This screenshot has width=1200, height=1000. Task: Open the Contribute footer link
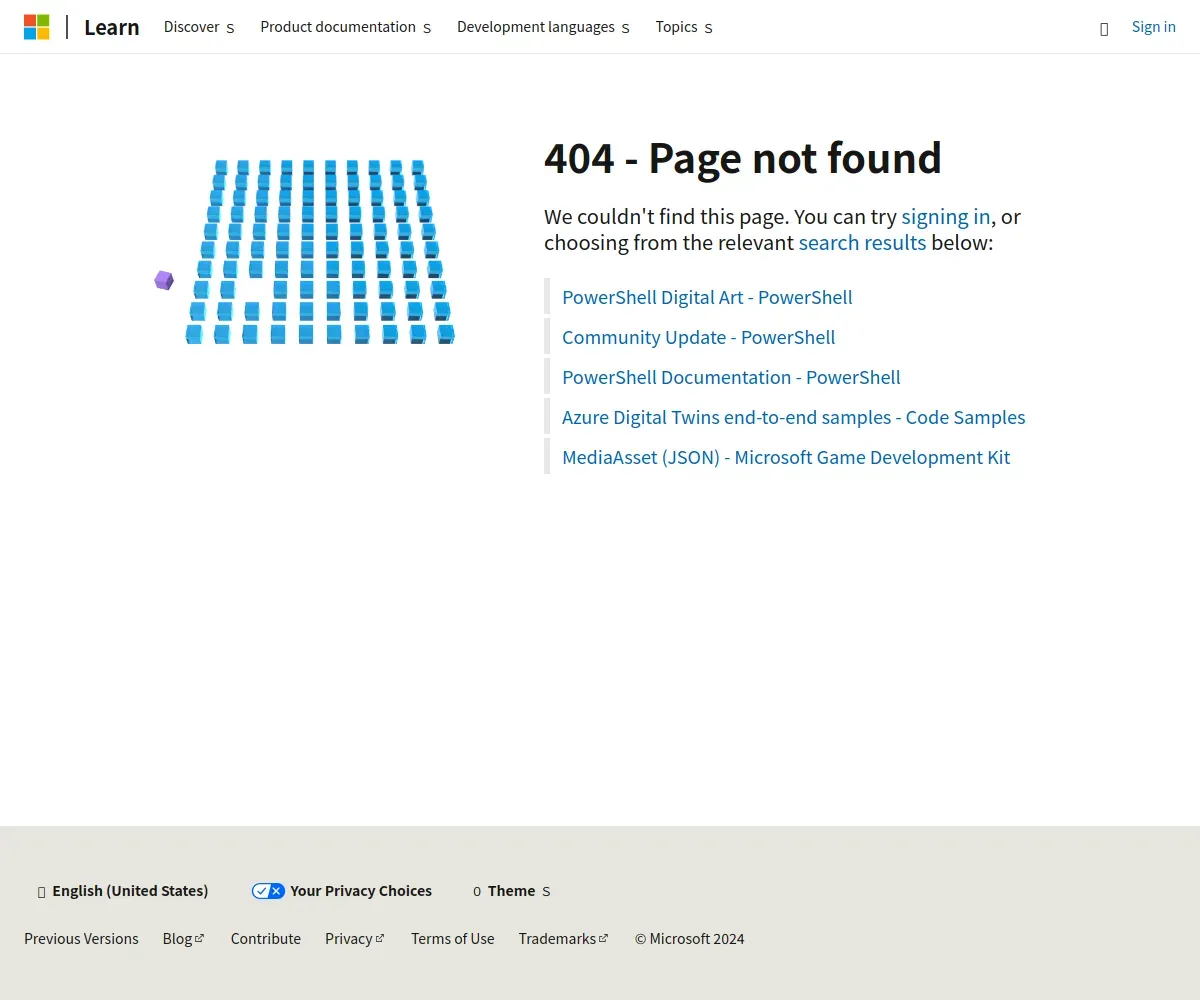[x=266, y=939]
